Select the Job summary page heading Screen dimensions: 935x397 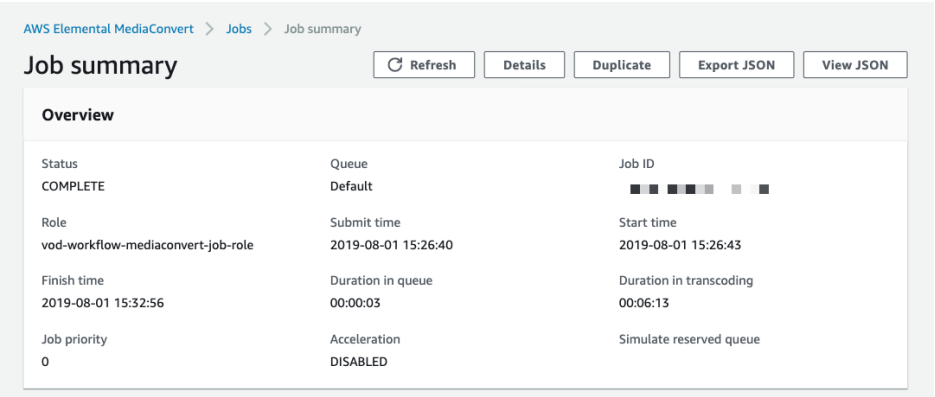(x=100, y=66)
